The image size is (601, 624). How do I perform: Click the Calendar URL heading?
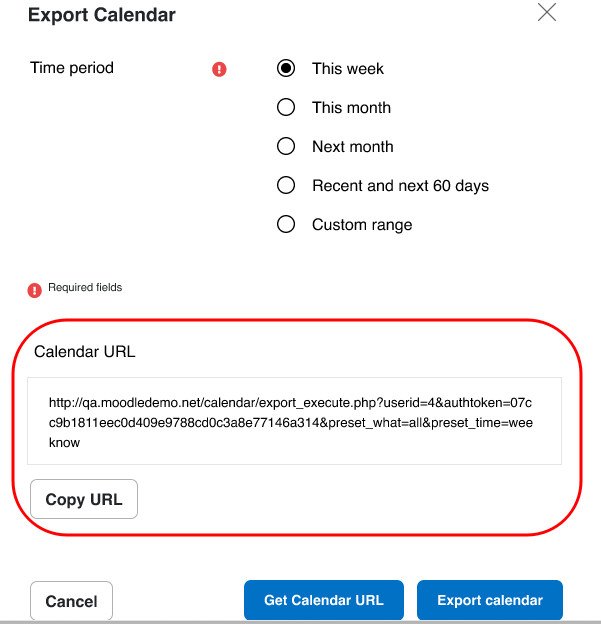click(x=85, y=351)
